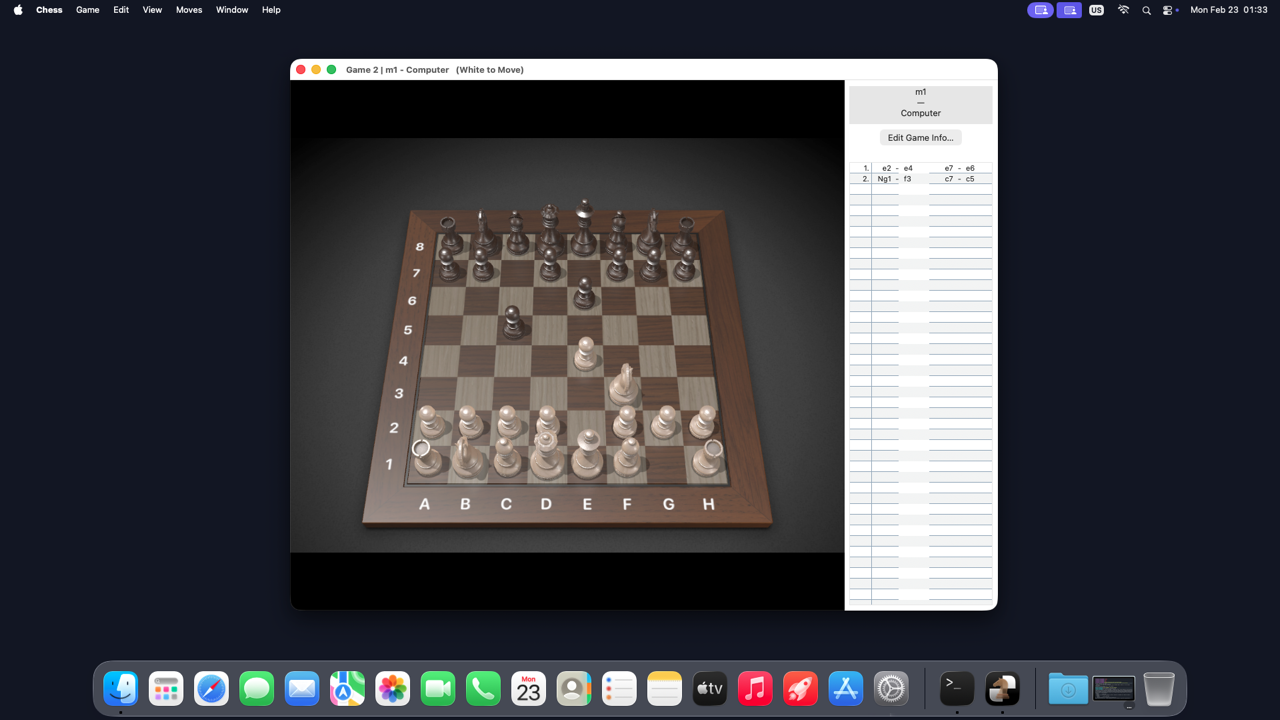Click the empty d4 square

pos(547,360)
